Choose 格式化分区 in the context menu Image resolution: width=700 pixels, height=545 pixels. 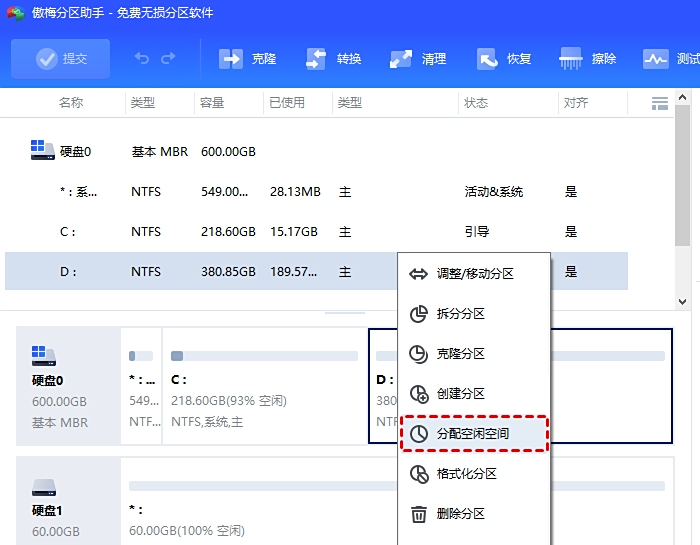point(466,474)
